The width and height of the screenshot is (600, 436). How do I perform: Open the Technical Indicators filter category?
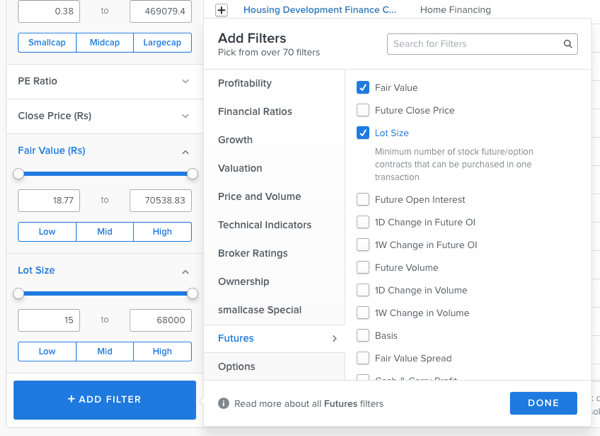point(264,225)
